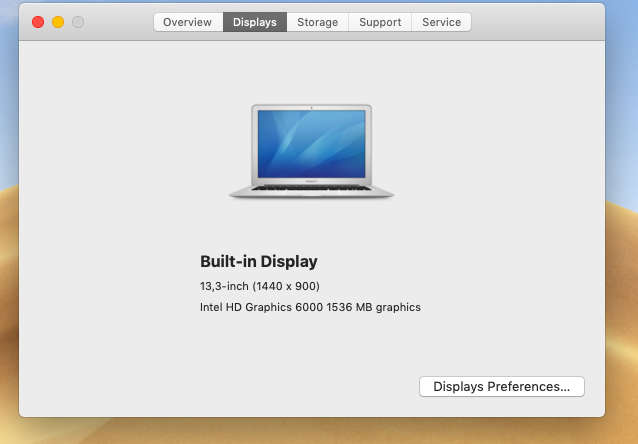Switch to the Overview tab
The image size is (638, 444).
(x=188, y=22)
